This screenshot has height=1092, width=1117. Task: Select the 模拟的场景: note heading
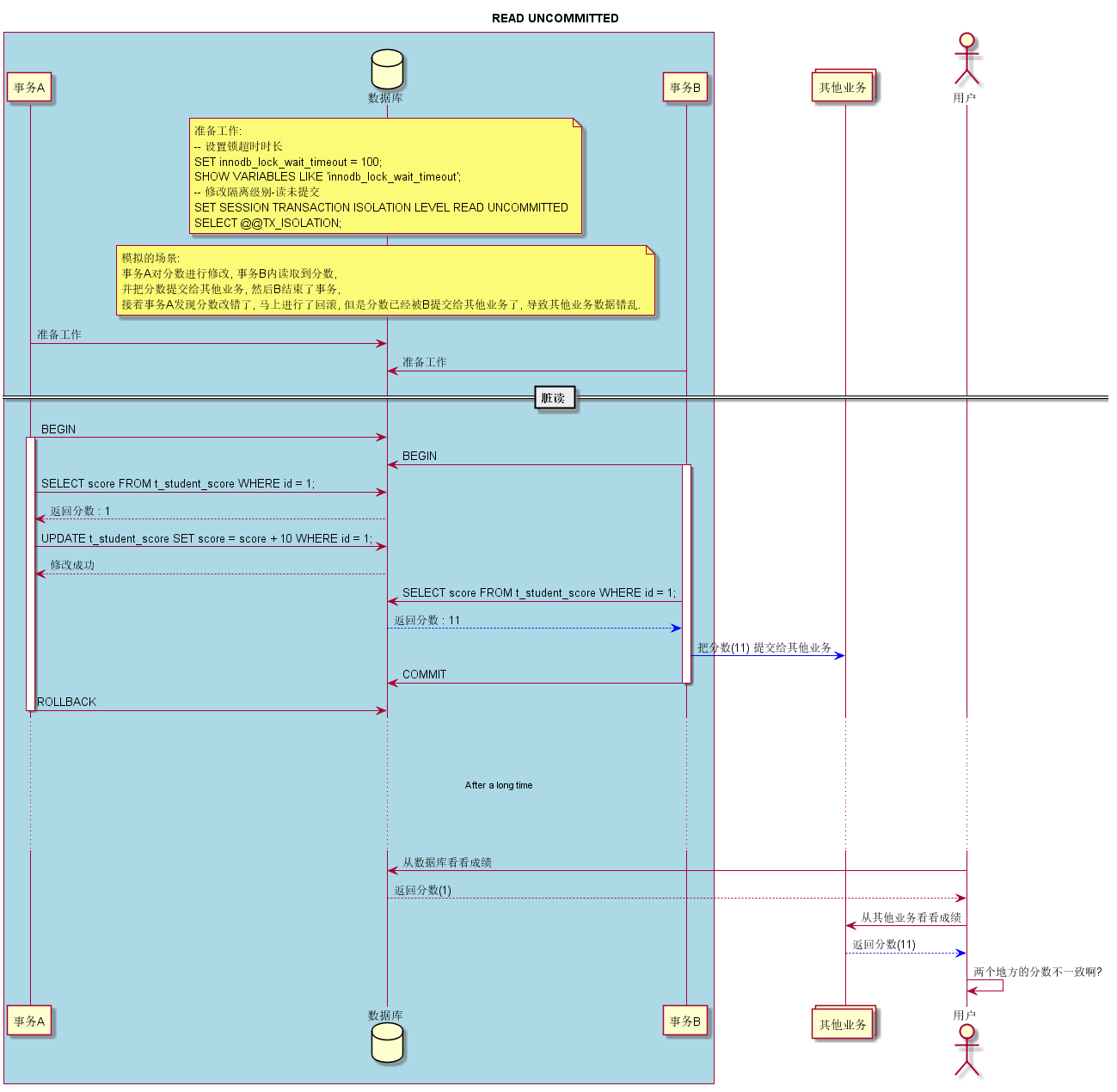(x=150, y=258)
